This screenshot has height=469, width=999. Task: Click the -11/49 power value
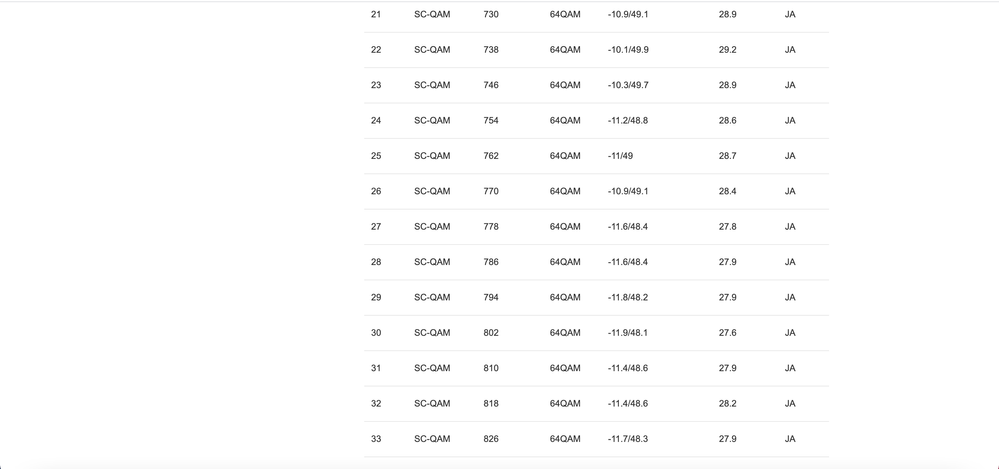point(620,156)
